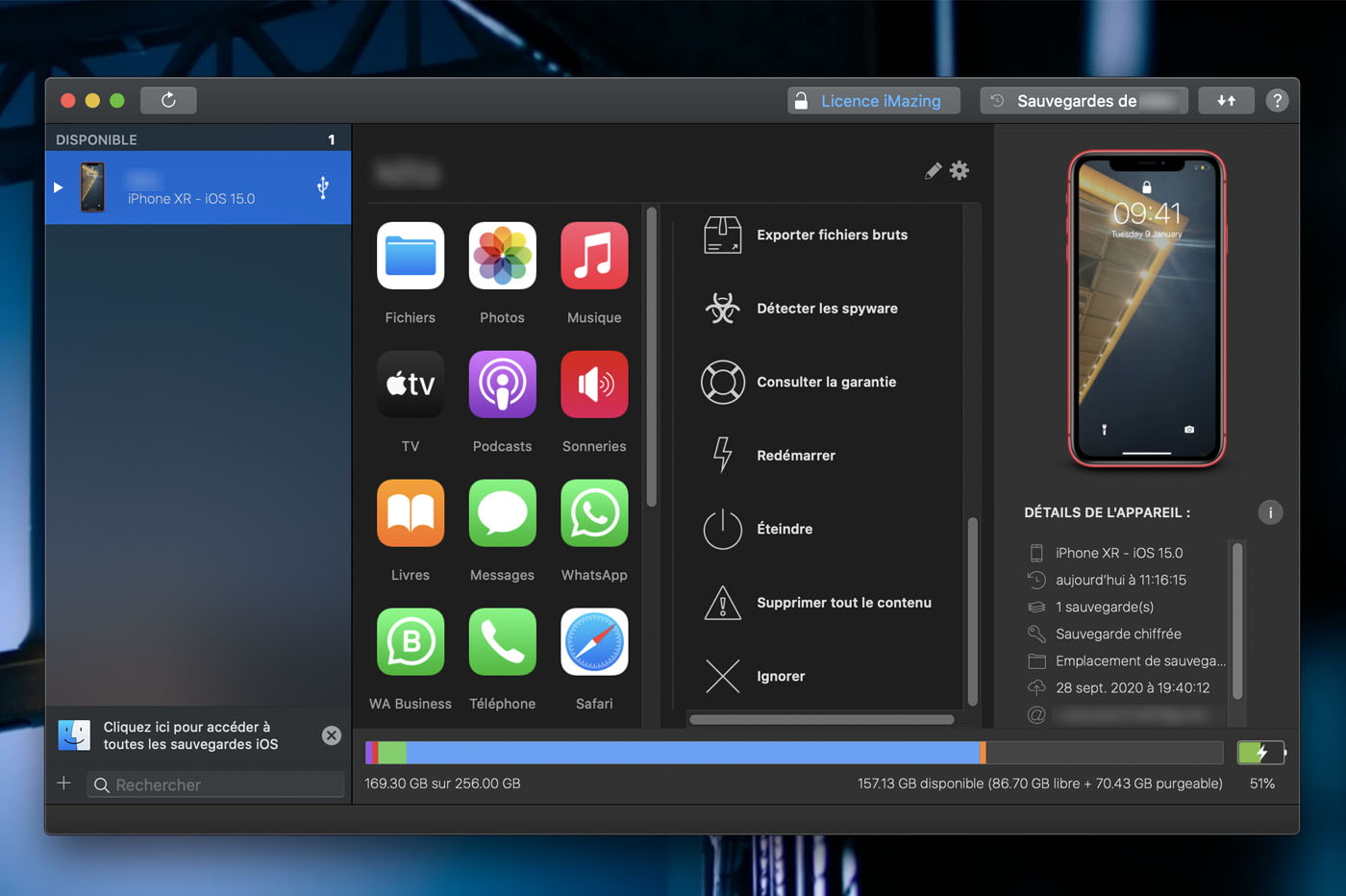Choose Supprimer tout le contenu
The image size is (1346, 896).
pyautogui.click(x=818, y=603)
